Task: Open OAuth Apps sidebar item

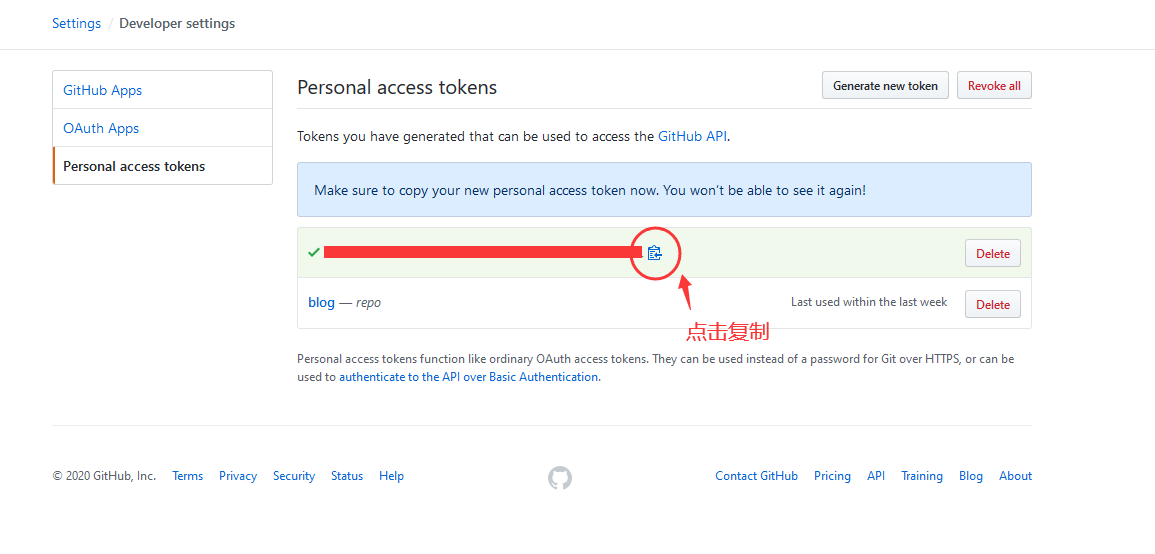Action: (101, 128)
